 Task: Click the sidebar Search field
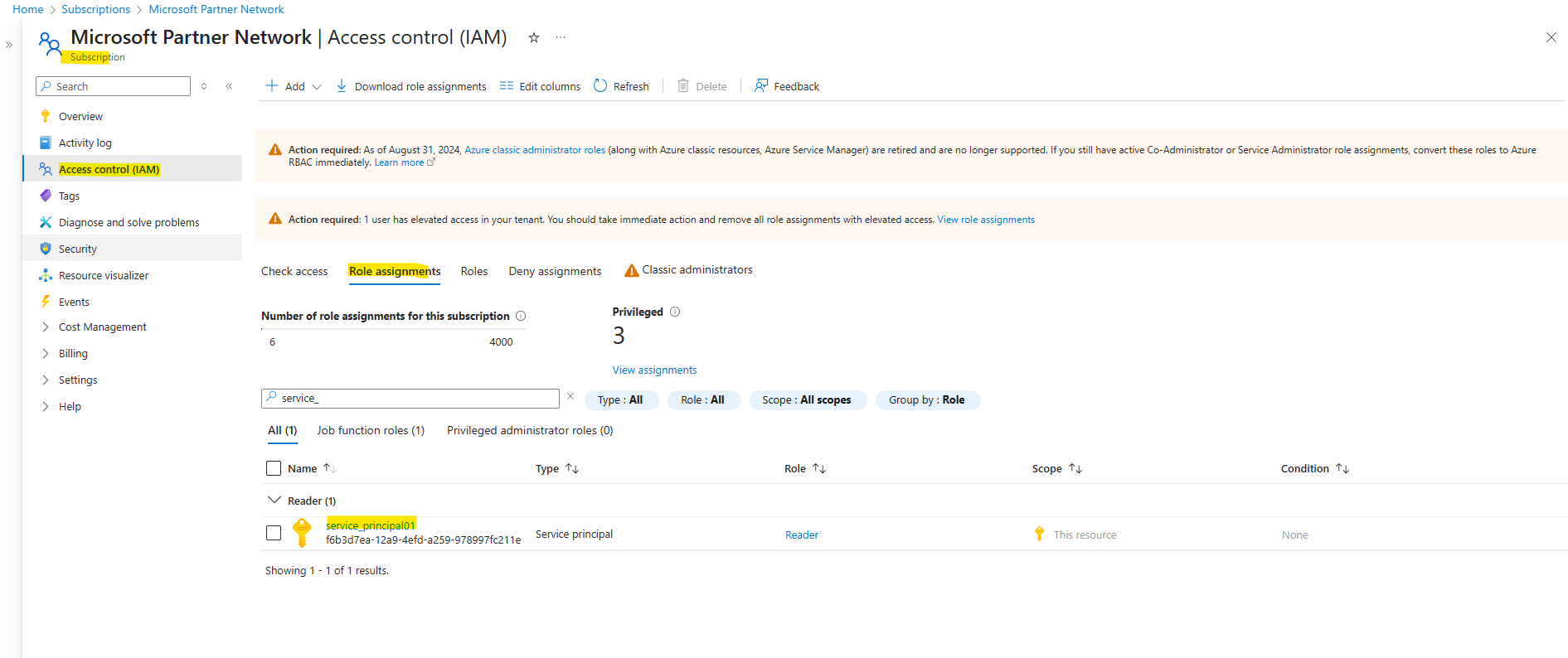(114, 86)
